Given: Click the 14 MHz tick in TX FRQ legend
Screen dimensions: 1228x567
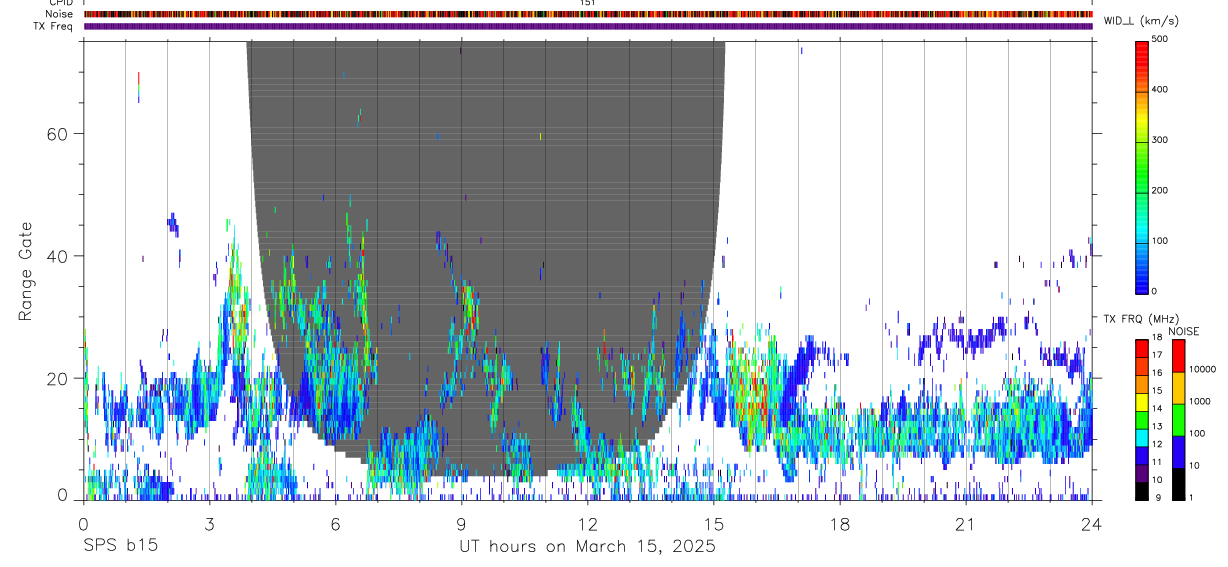Looking at the screenshot, I should click(x=1157, y=408).
